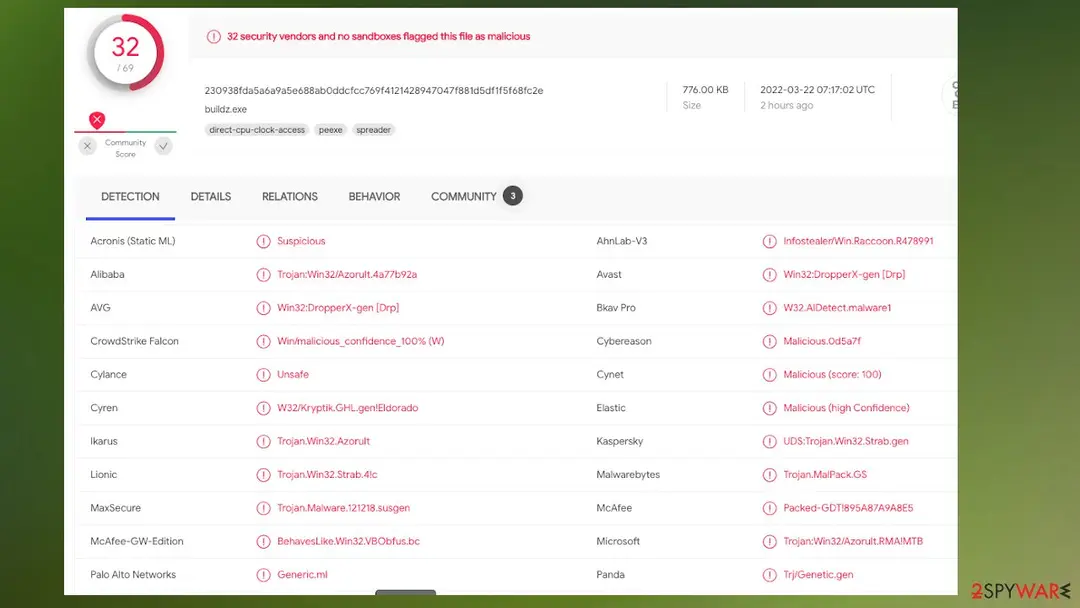Click BehavesLike.Win32.VBObfus.bc result
The image size is (1080, 608).
click(349, 541)
